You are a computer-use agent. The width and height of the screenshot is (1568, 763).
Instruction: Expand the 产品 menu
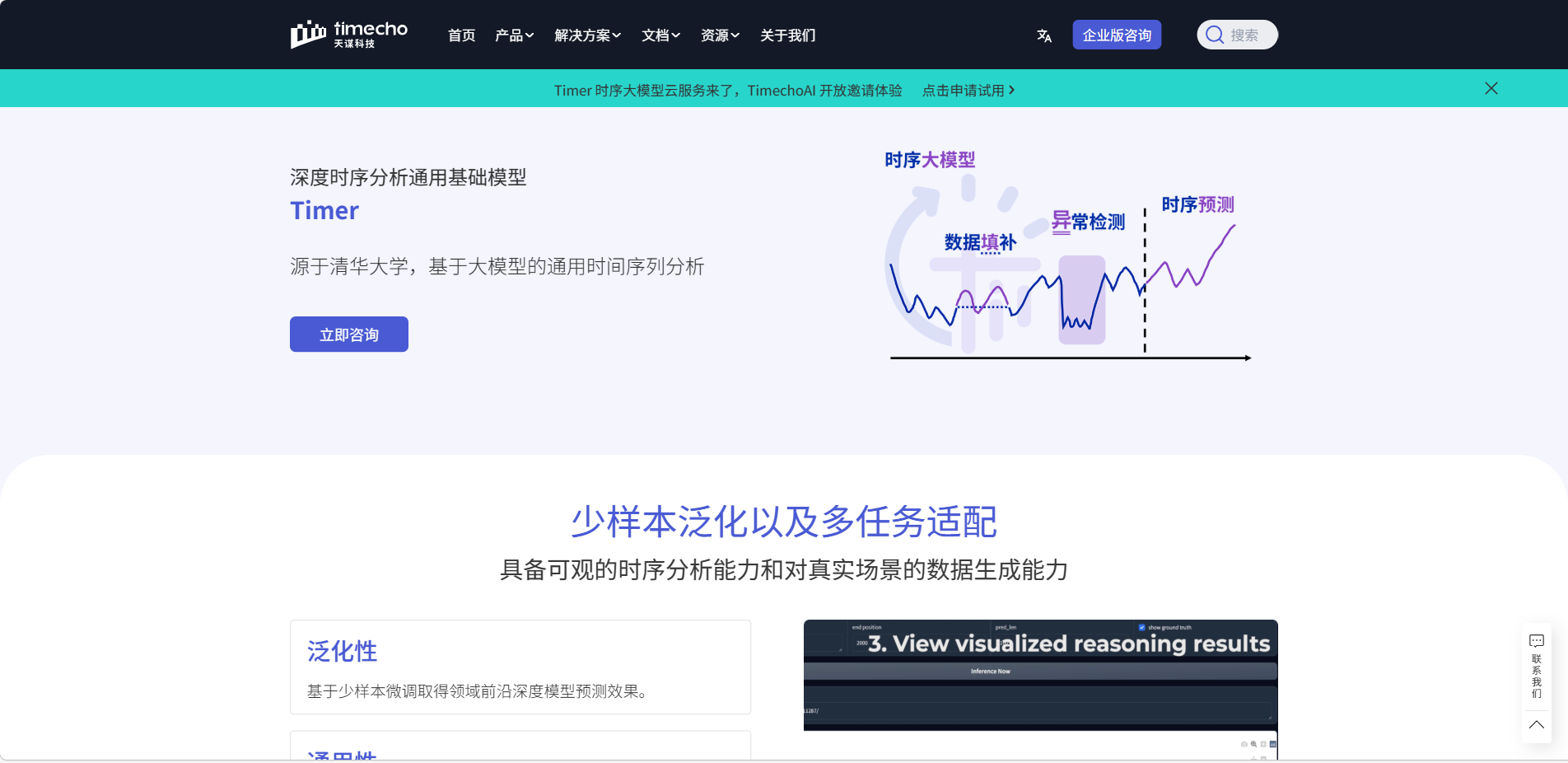coord(515,35)
